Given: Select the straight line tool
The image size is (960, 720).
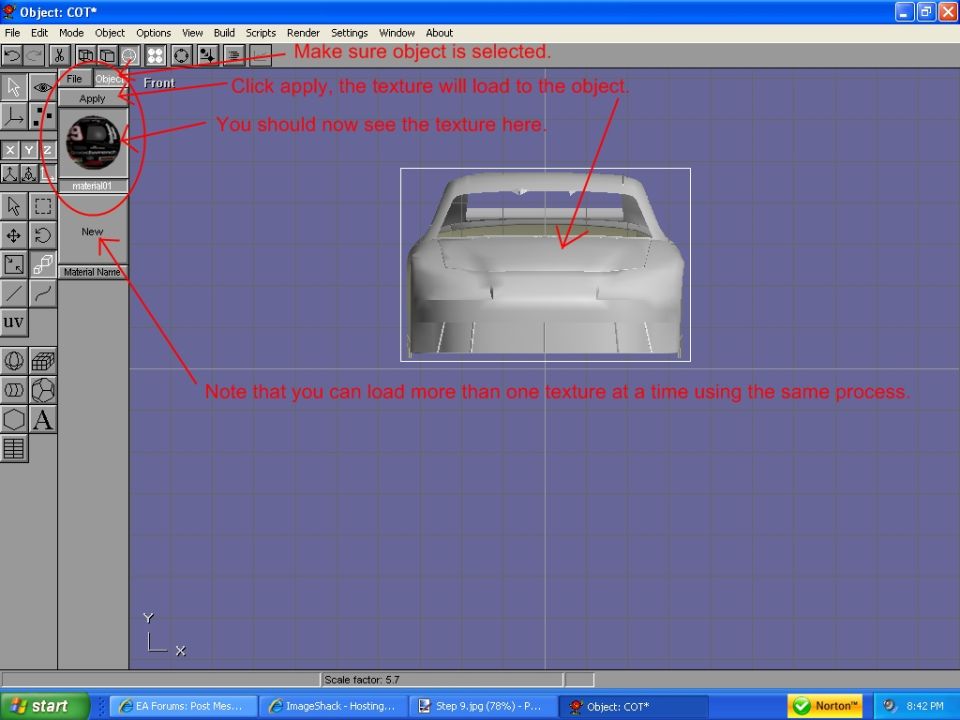Looking at the screenshot, I should coord(13,294).
